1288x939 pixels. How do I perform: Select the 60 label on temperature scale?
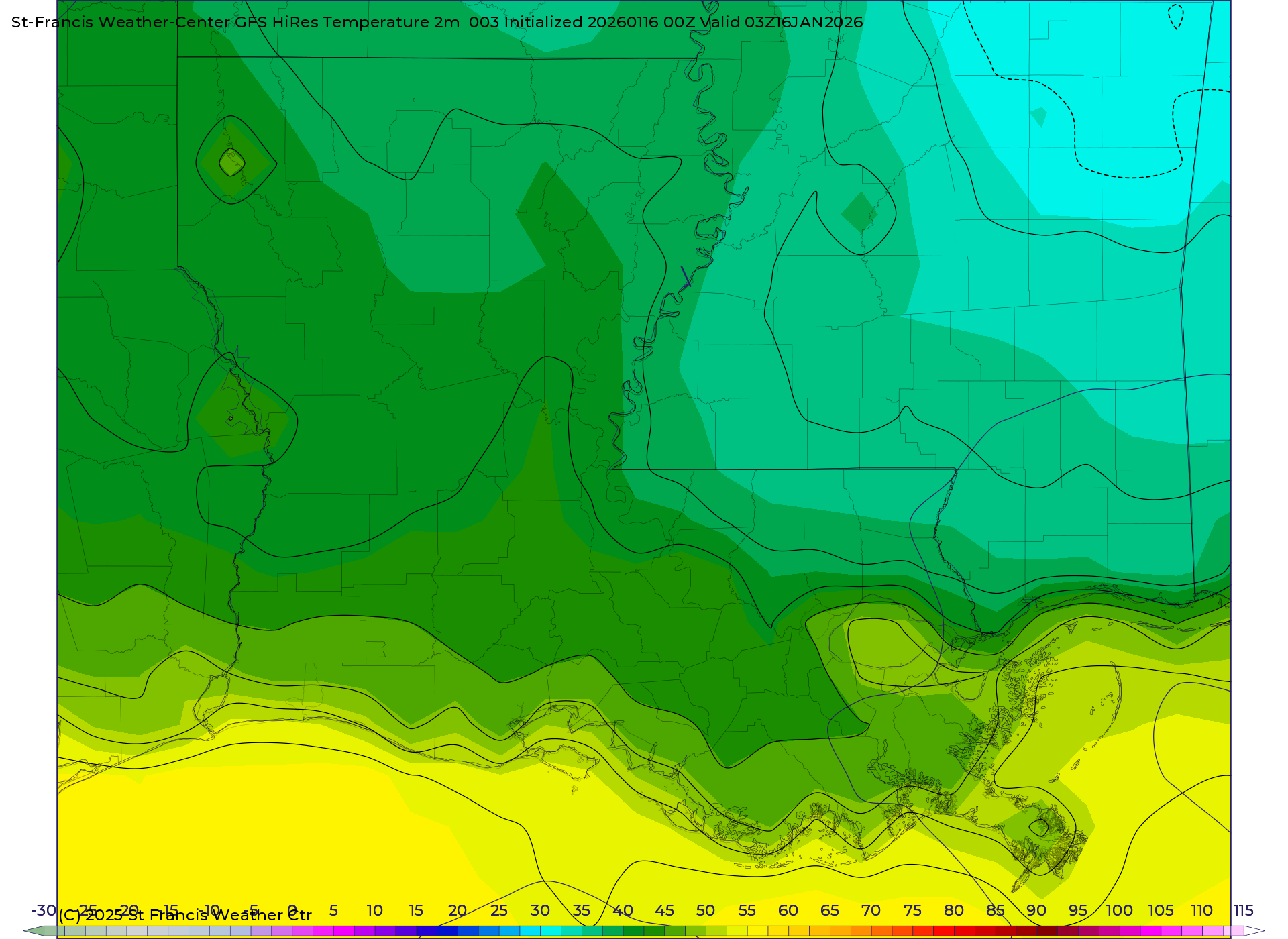pyautogui.click(x=788, y=910)
